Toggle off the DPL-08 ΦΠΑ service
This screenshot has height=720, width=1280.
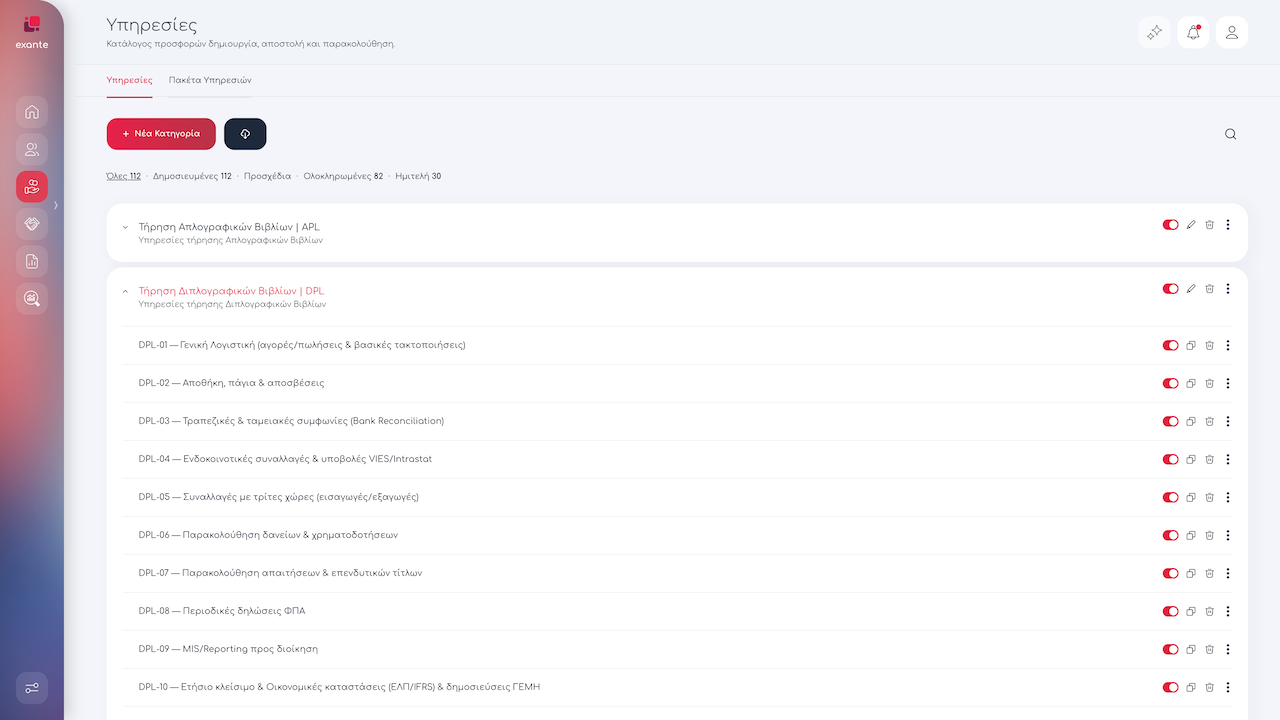(x=1170, y=611)
